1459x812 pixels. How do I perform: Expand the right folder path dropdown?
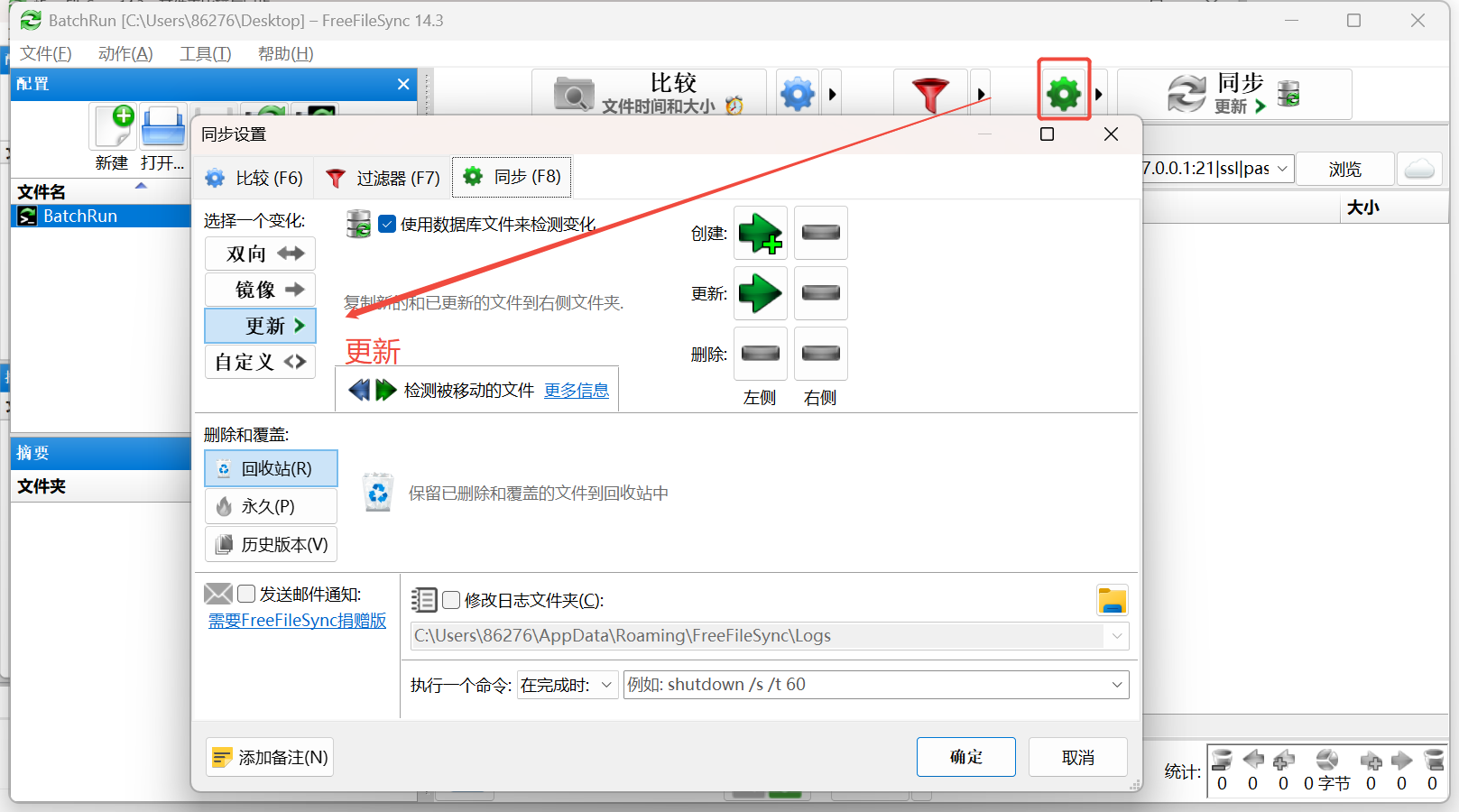click(1282, 169)
